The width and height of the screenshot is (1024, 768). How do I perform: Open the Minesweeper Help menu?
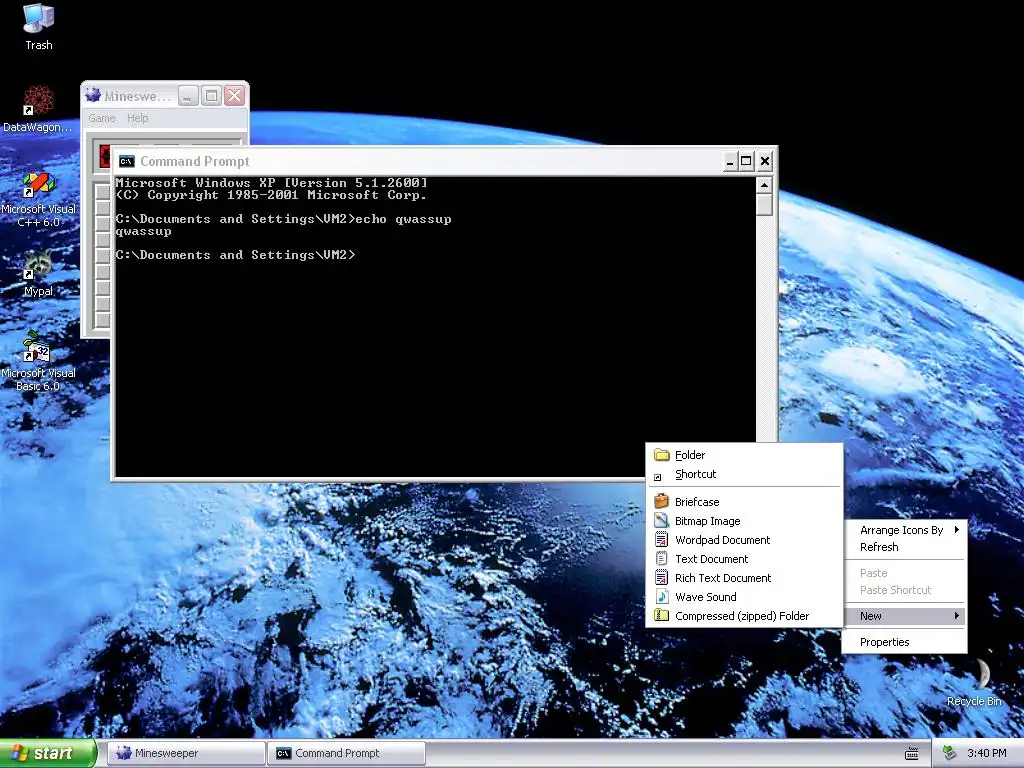click(137, 118)
